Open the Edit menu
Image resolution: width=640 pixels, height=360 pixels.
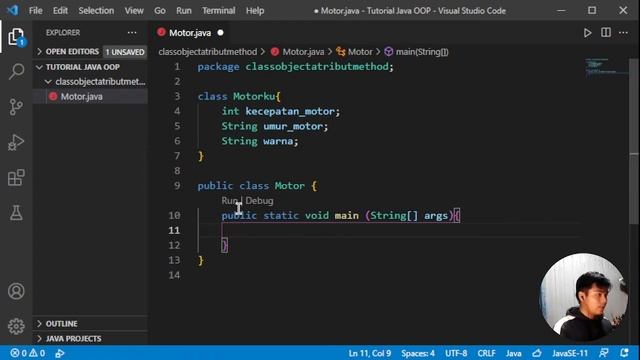(60, 11)
